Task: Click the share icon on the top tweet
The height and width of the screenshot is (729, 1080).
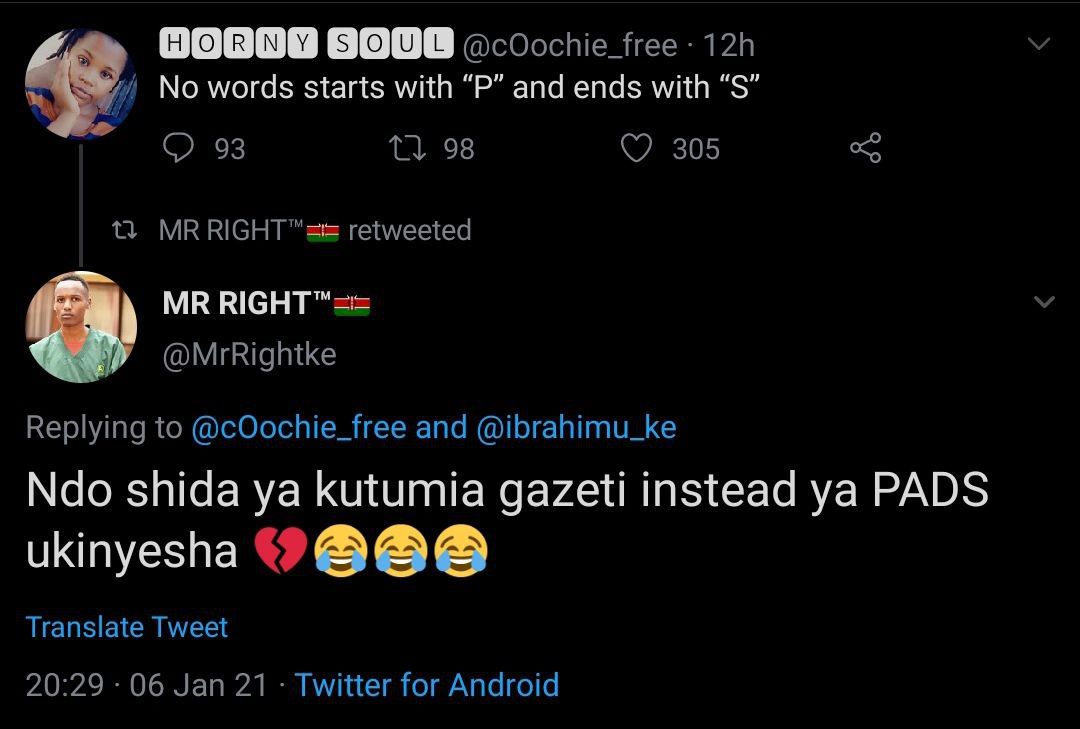Action: click(x=865, y=149)
